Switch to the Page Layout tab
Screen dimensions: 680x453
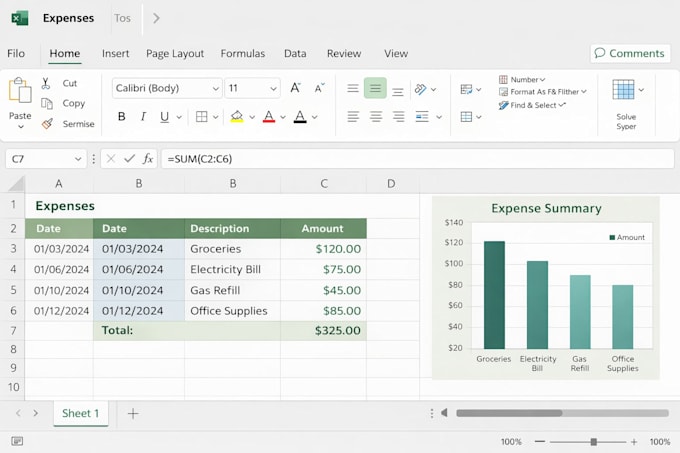175,53
